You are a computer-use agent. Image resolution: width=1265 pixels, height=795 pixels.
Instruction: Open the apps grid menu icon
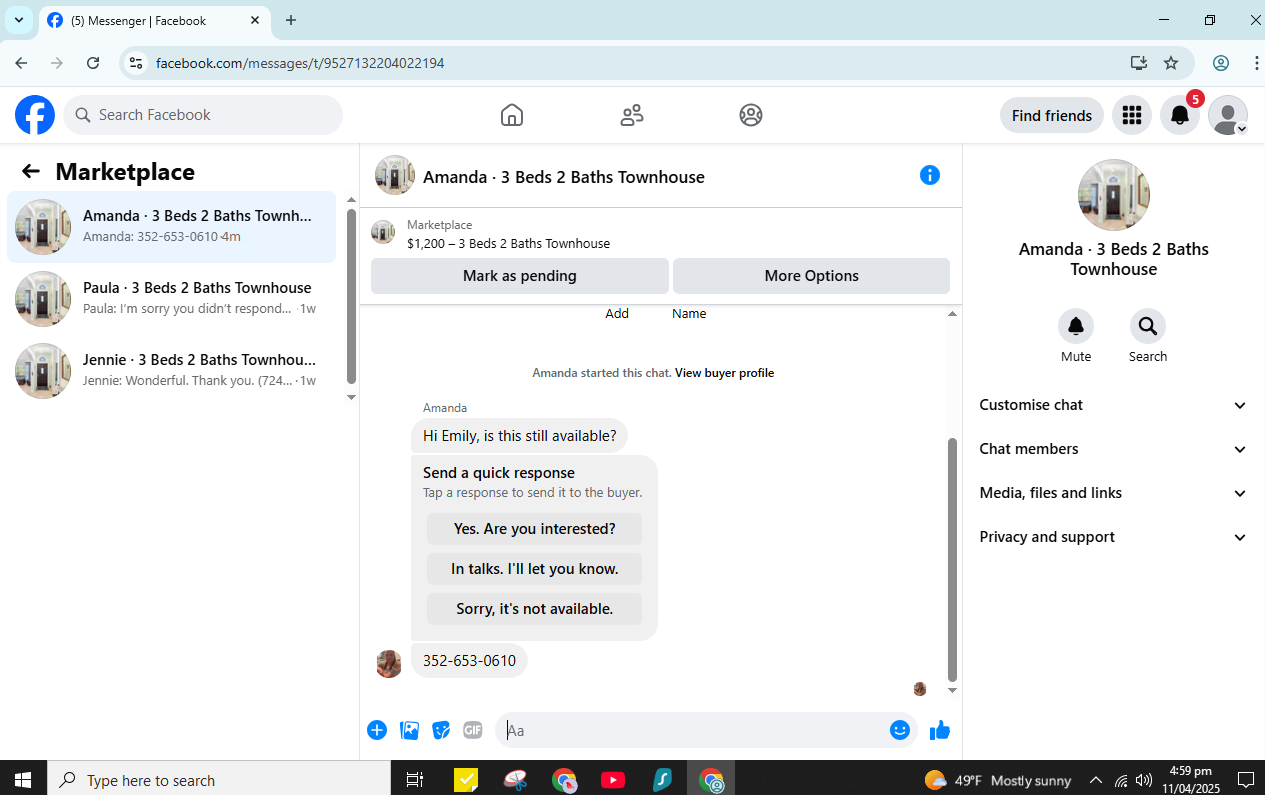tap(1132, 115)
